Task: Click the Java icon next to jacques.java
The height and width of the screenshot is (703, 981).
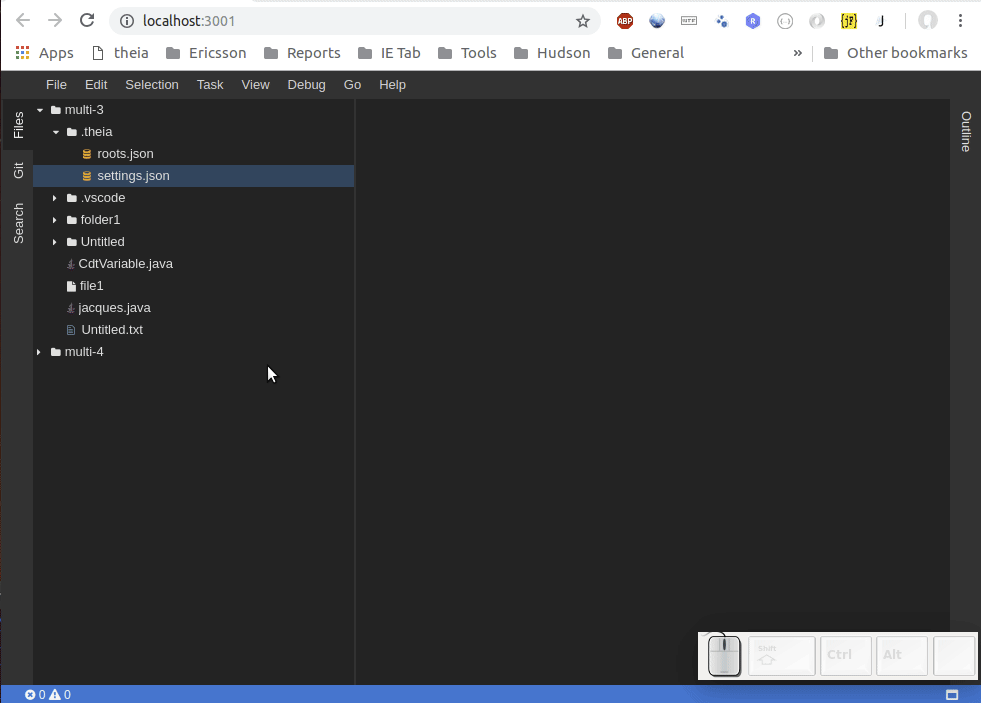Action: [69, 307]
